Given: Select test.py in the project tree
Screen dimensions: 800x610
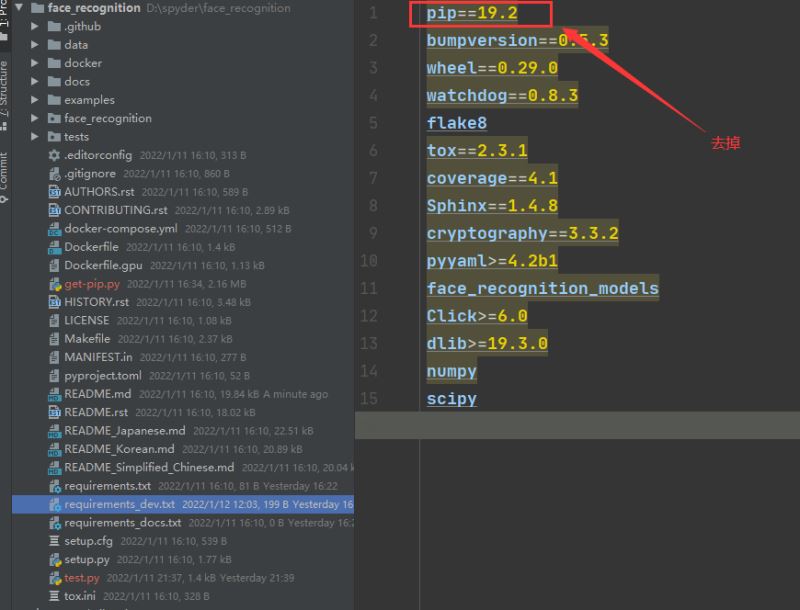Looking at the screenshot, I should pos(81,578).
